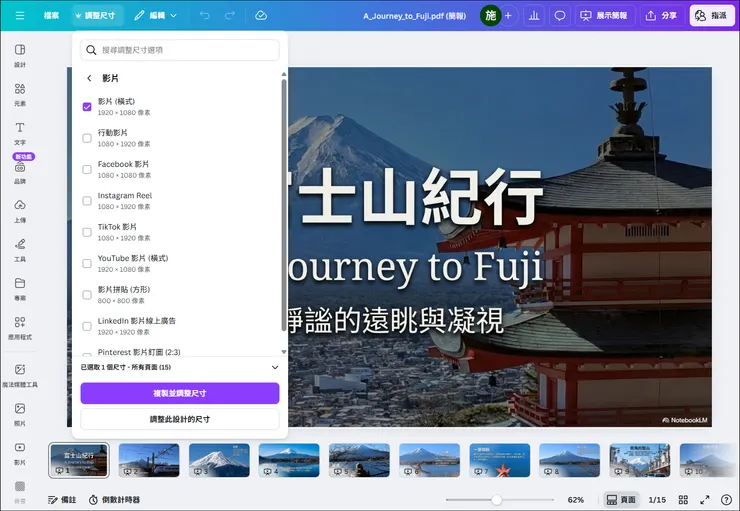Go back with the 影片 back chevron
The image size is (740, 511).
(89, 78)
